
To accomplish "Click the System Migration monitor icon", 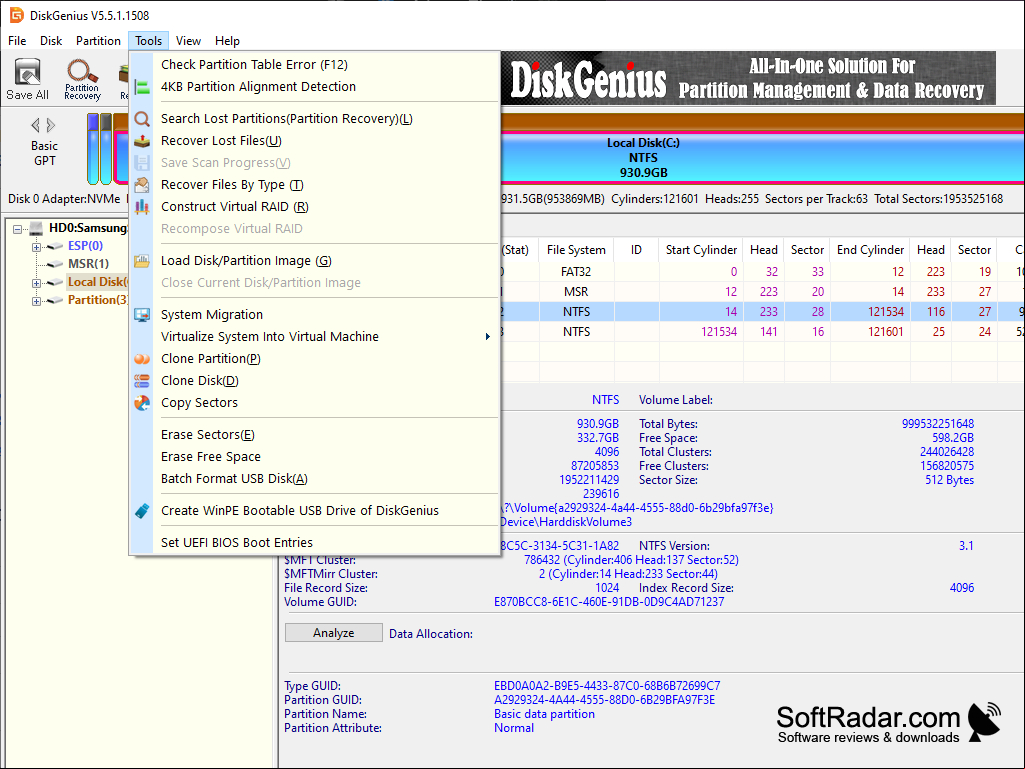I will (142, 315).
